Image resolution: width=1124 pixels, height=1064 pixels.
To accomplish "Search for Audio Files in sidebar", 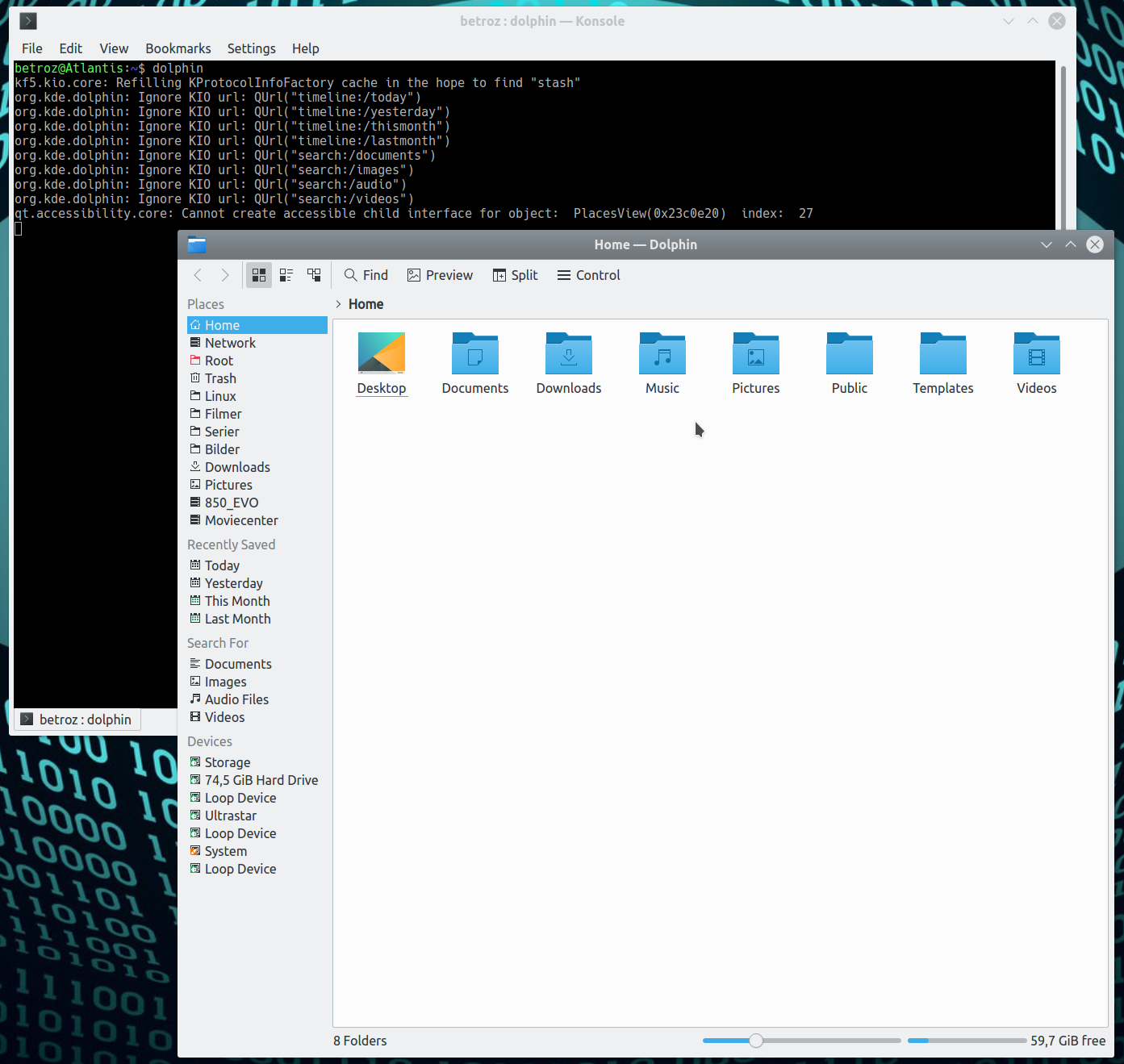I will pyautogui.click(x=257, y=699).
